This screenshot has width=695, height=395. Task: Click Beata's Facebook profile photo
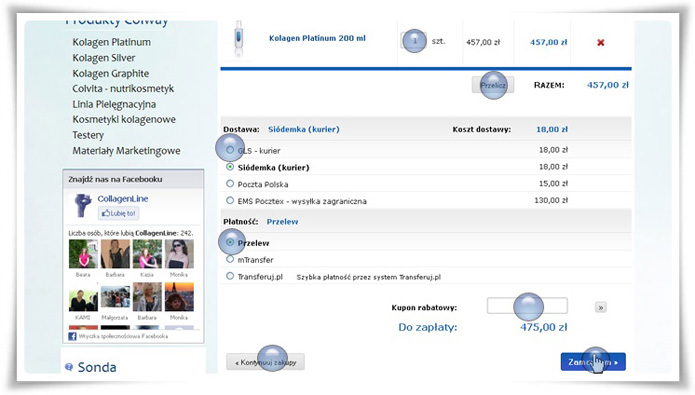pyautogui.click(x=83, y=254)
